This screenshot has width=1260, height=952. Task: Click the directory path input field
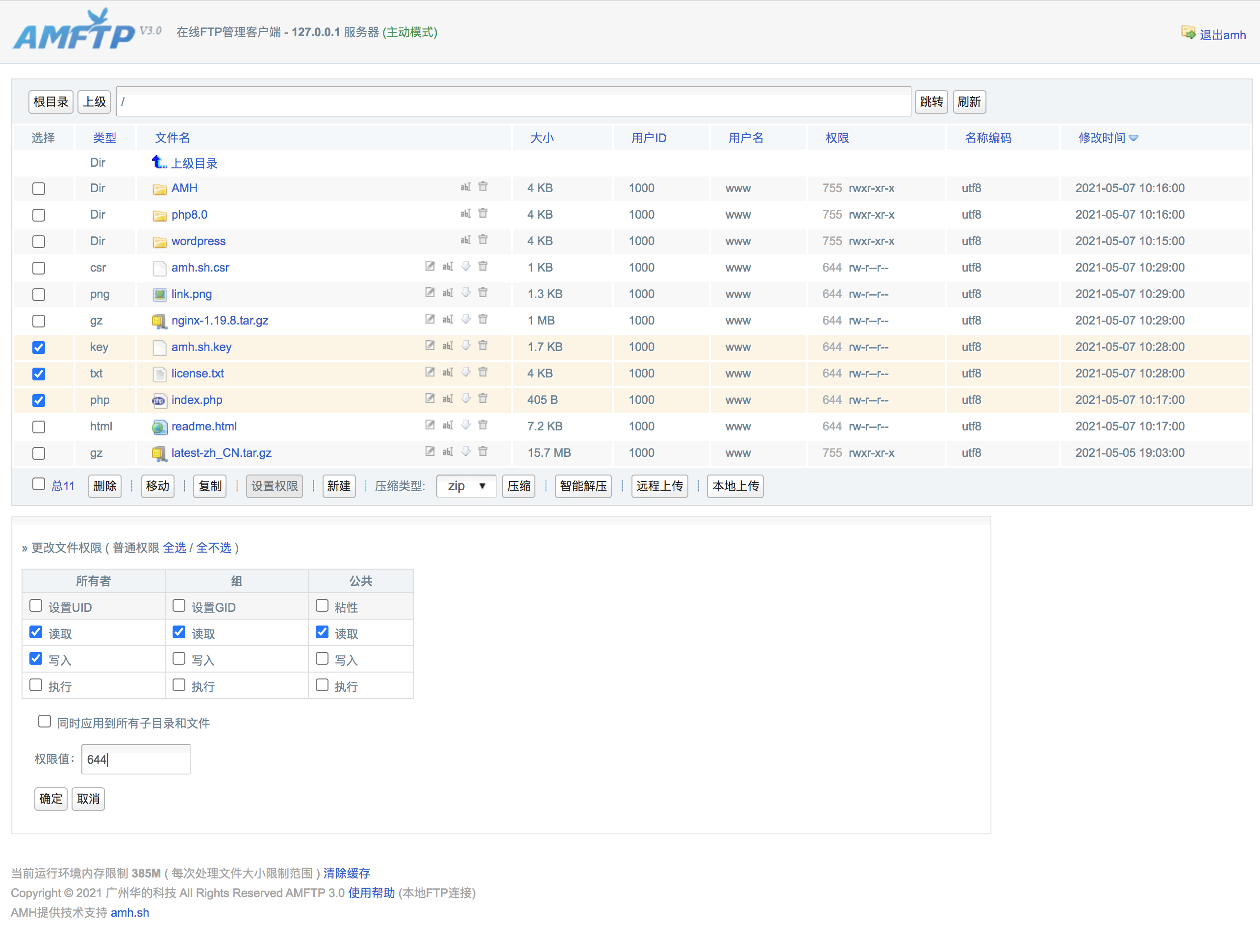(513, 102)
